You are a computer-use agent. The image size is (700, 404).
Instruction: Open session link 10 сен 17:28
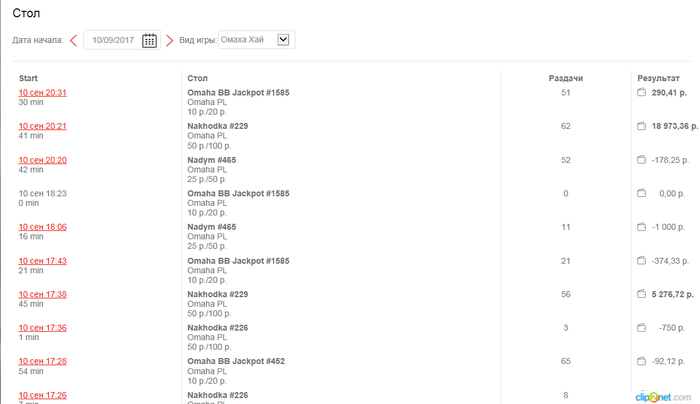42,362
